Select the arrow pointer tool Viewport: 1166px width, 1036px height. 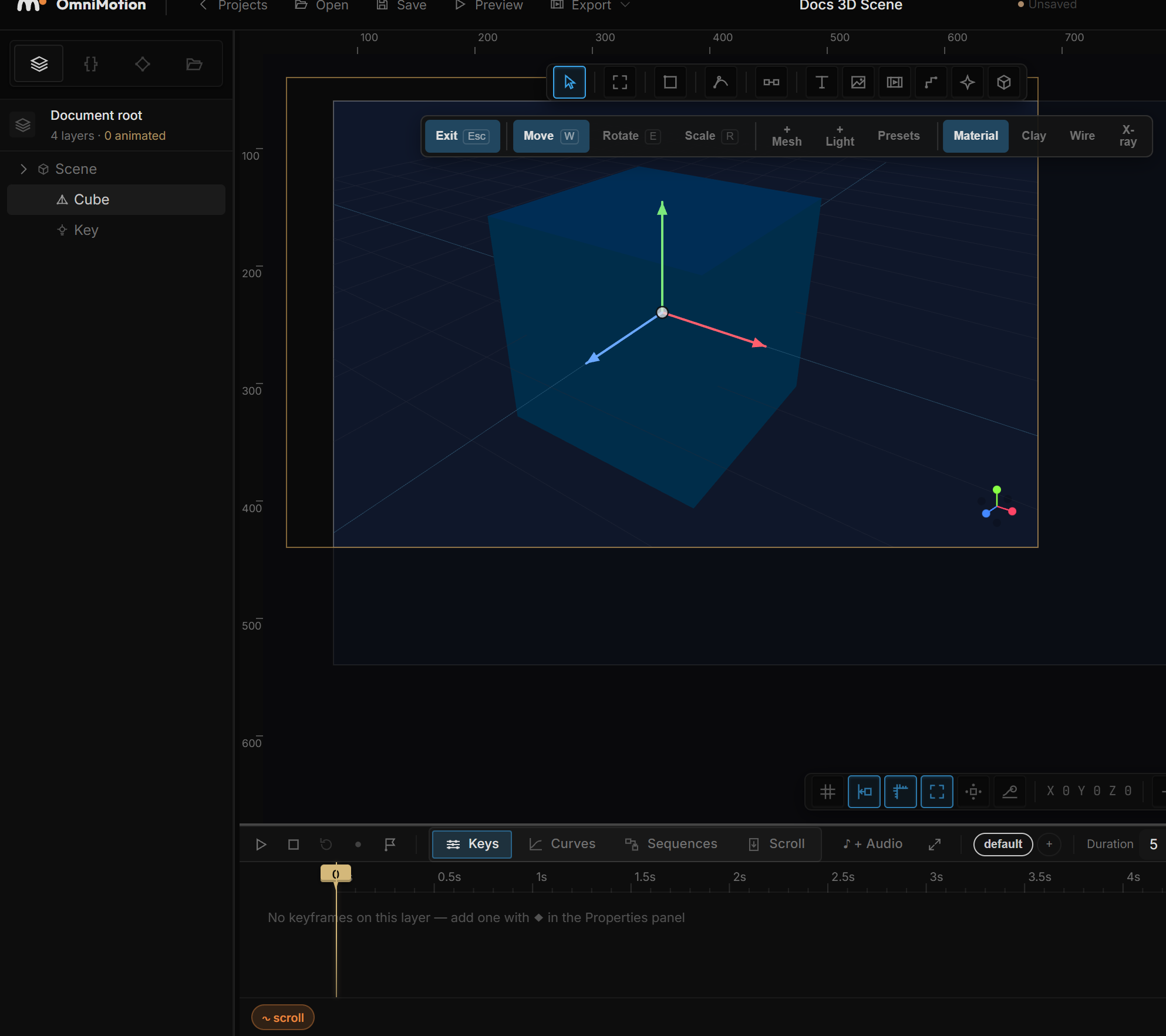[x=569, y=82]
